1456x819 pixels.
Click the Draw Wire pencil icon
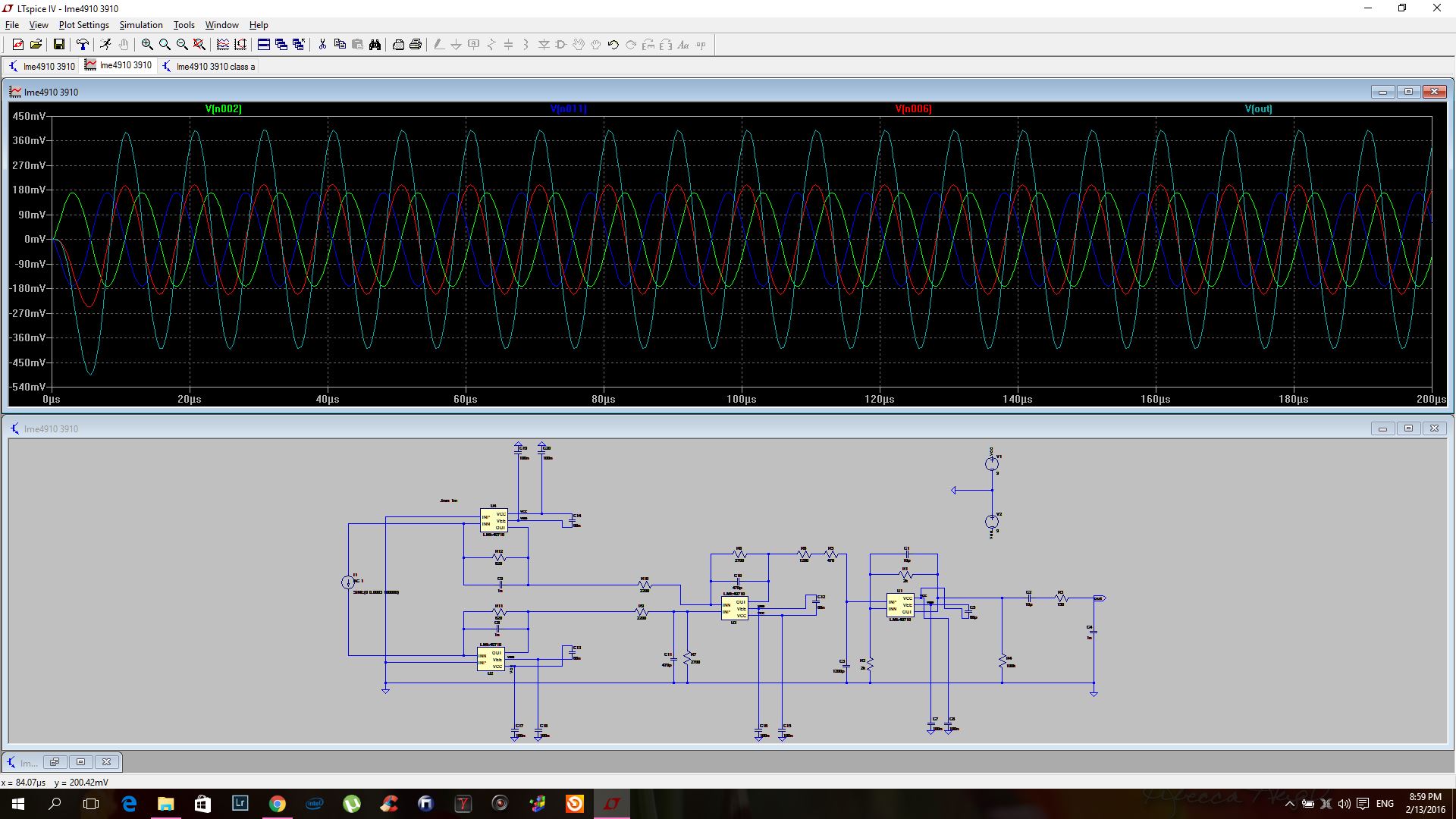pyautogui.click(x=438, y=45)
